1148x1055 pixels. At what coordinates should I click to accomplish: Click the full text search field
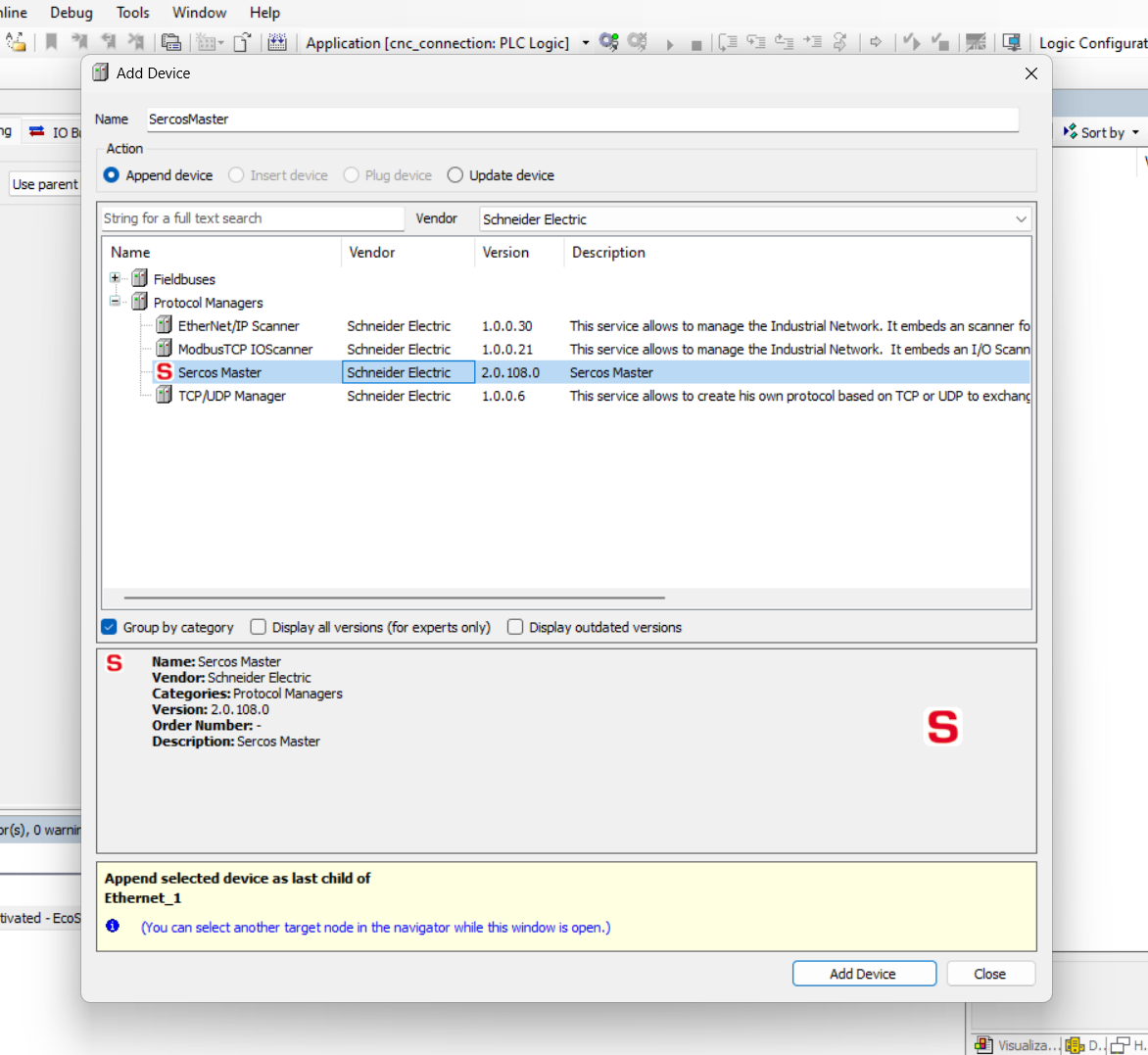point(252,218)
